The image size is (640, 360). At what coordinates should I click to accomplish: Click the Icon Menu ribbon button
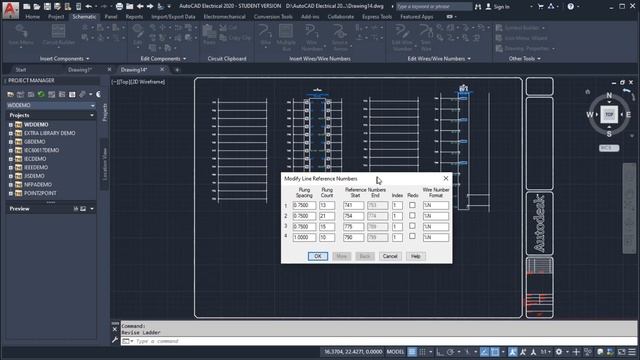click(21, 36)
